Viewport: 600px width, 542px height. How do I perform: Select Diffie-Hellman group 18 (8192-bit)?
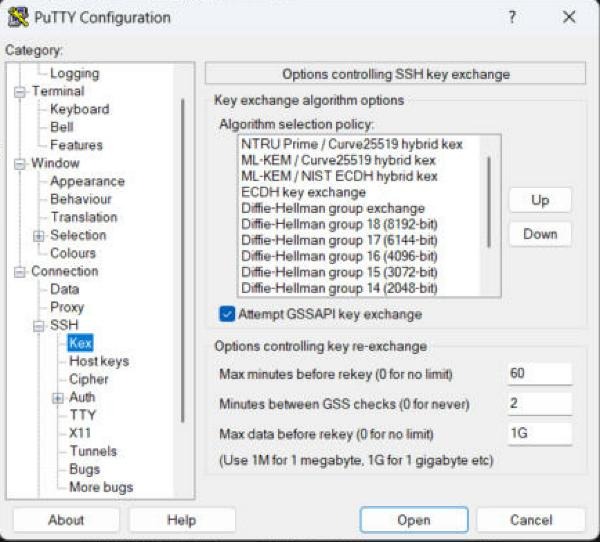tap(359, 224)
